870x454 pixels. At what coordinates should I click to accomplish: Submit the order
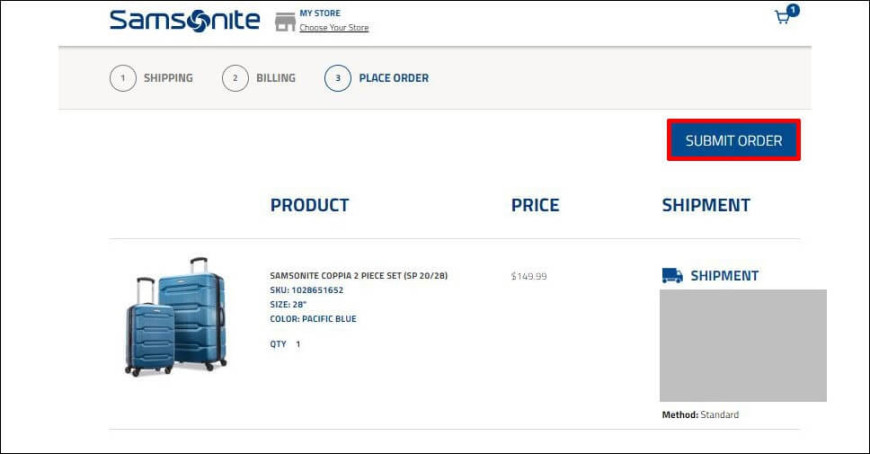[x=734, y=140]
